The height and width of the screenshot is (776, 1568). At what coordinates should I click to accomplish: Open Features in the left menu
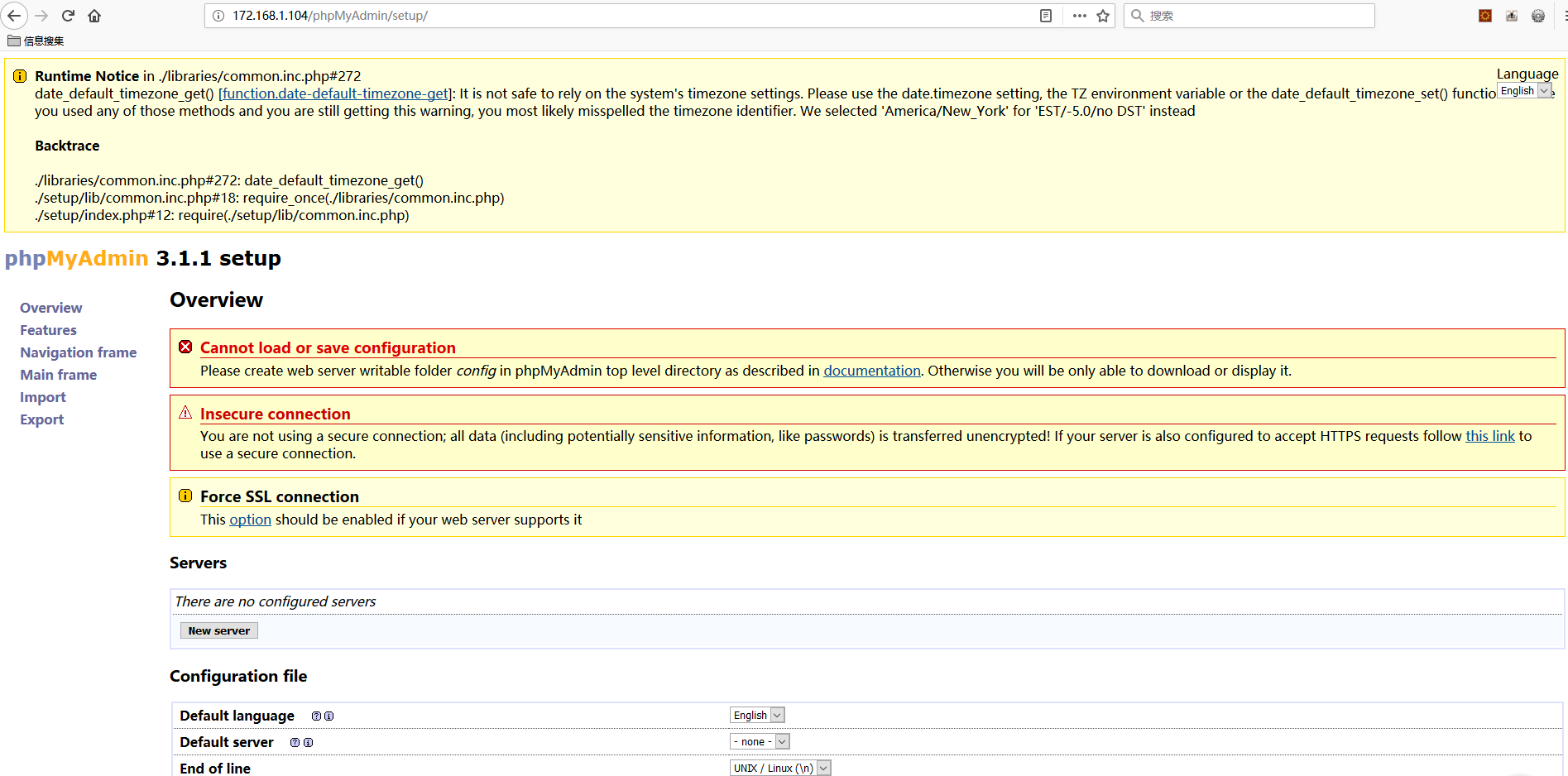point(48,330)
